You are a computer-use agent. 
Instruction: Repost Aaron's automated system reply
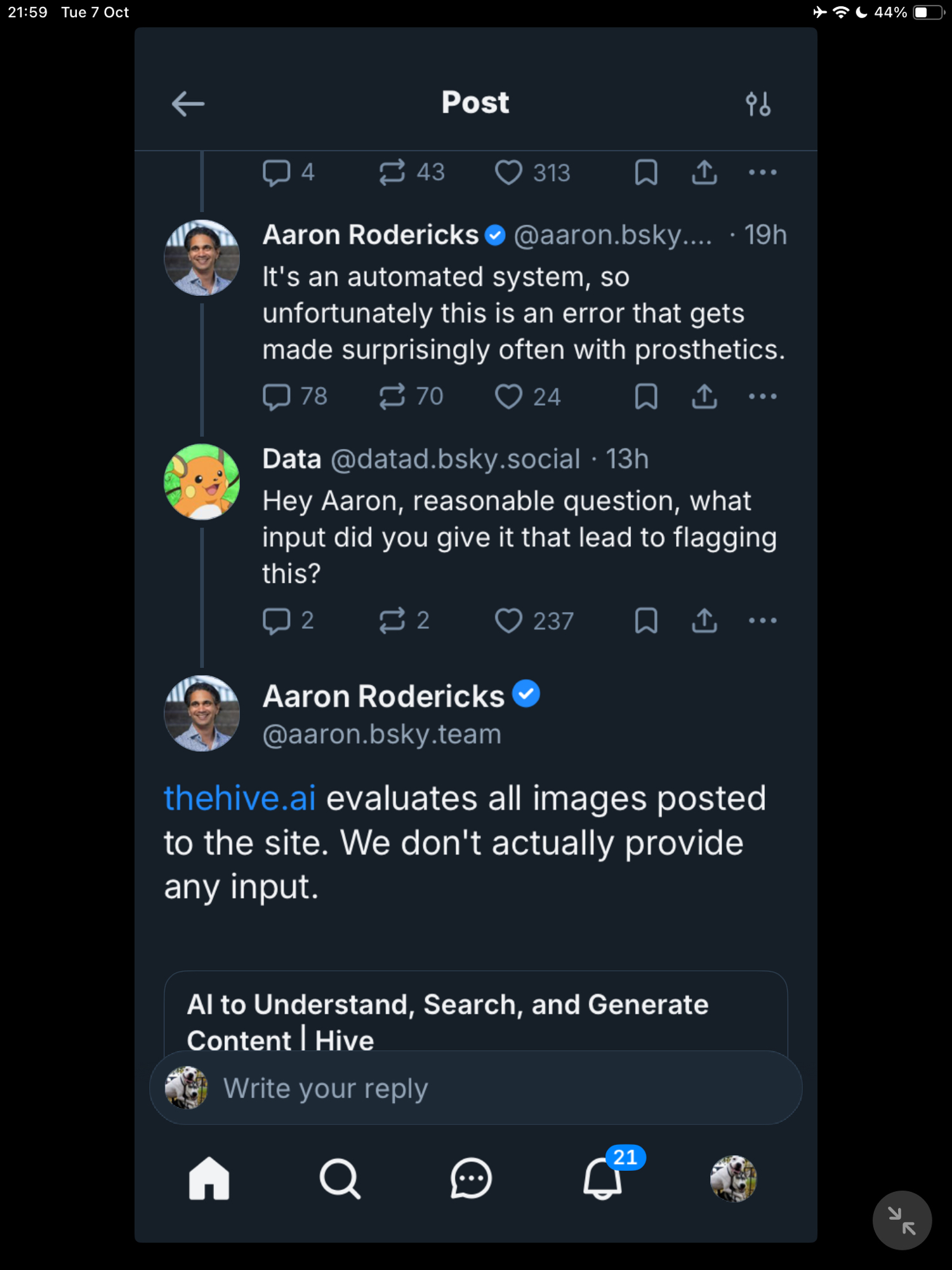(x=392, y=396)
